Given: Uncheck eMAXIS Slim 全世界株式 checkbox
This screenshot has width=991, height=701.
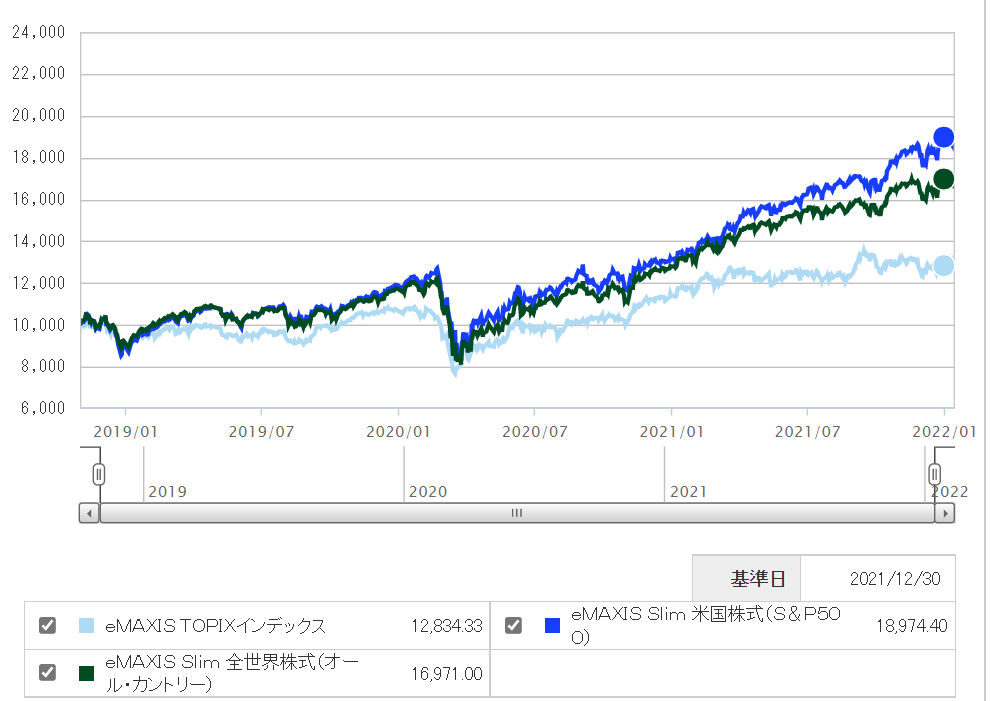Looking at the screenshot, I should click(x=47, y=672).
